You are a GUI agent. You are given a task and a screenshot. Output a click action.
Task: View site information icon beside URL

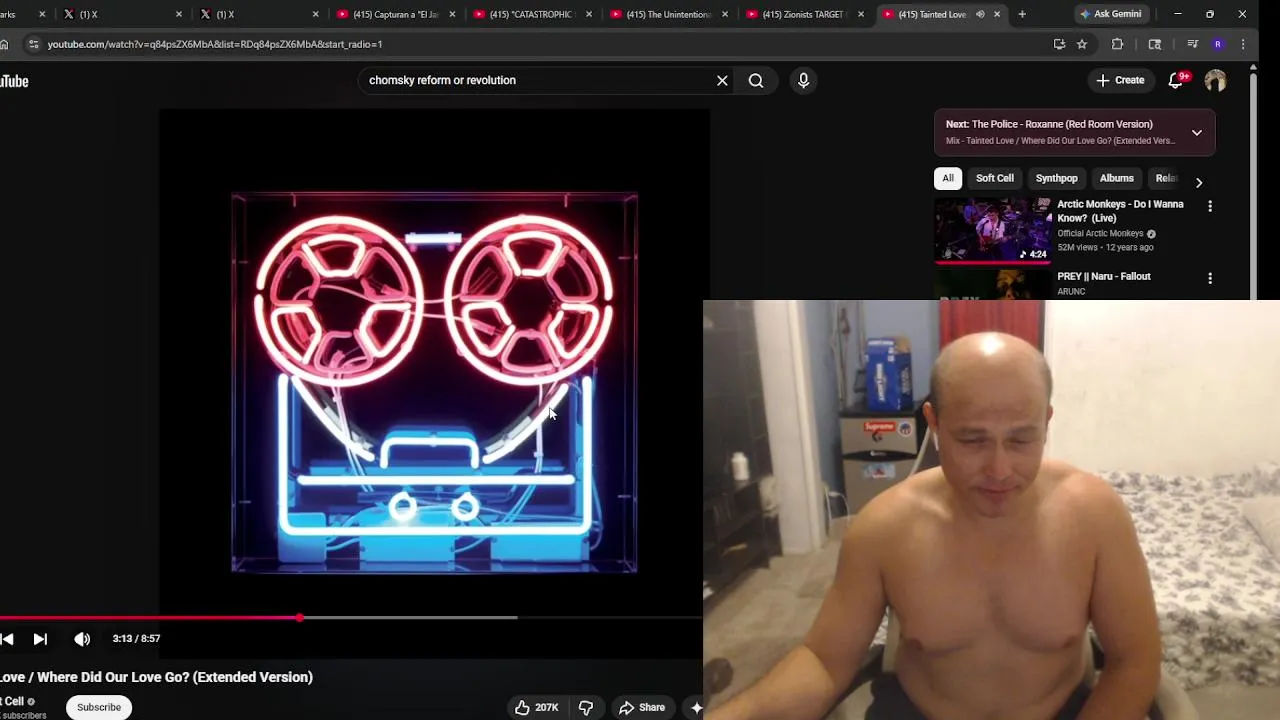click(33, 44)
